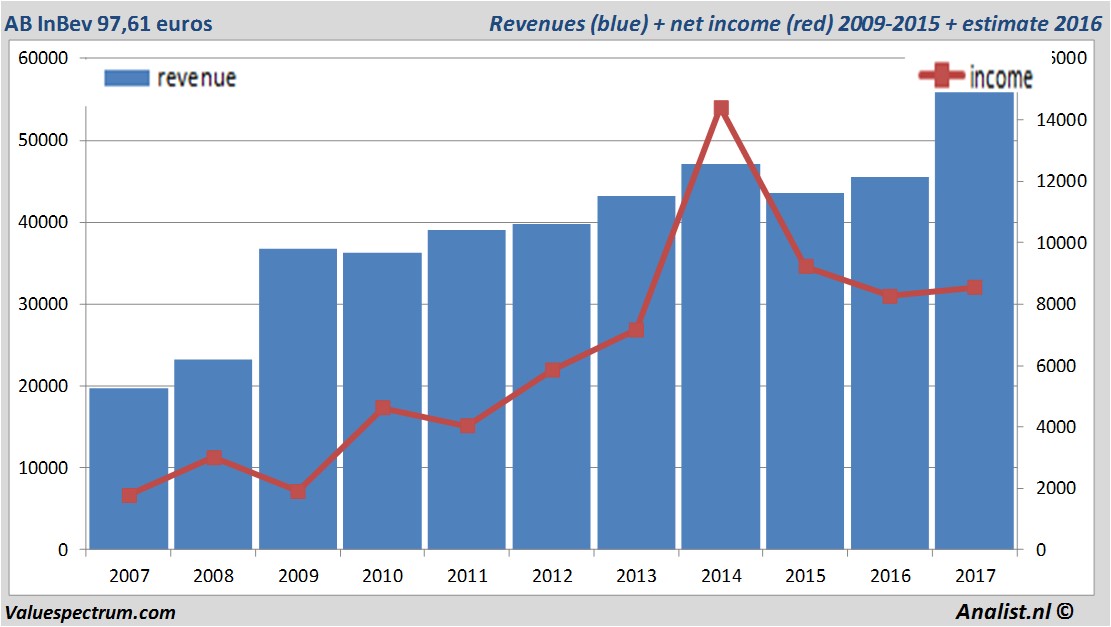1111x627 pixels.
Task: Click the 'revenue' legend label
Action: pyautogui.click(x=196, y=78)
